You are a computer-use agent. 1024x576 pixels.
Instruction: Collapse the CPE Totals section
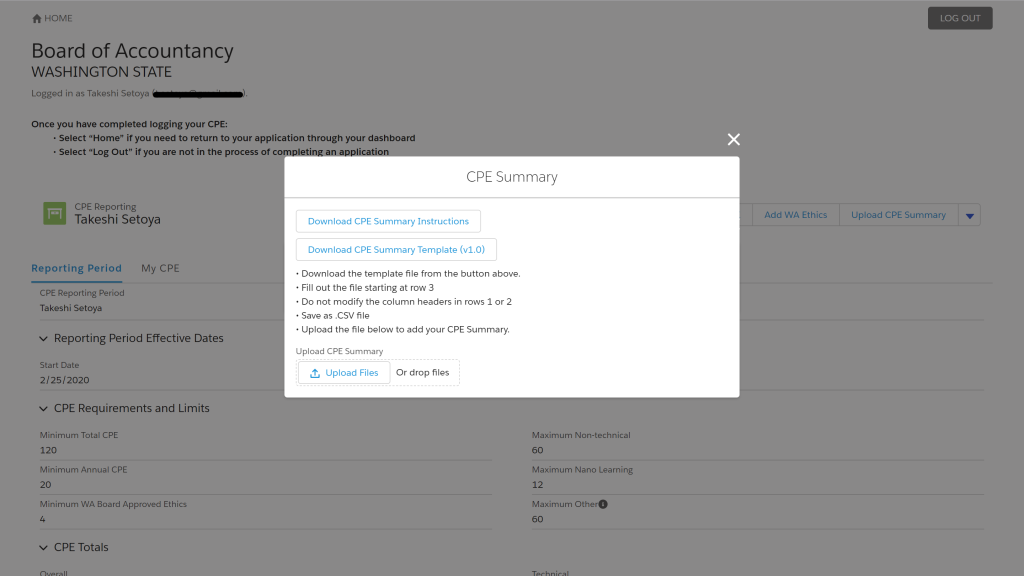tap(43, 547)
